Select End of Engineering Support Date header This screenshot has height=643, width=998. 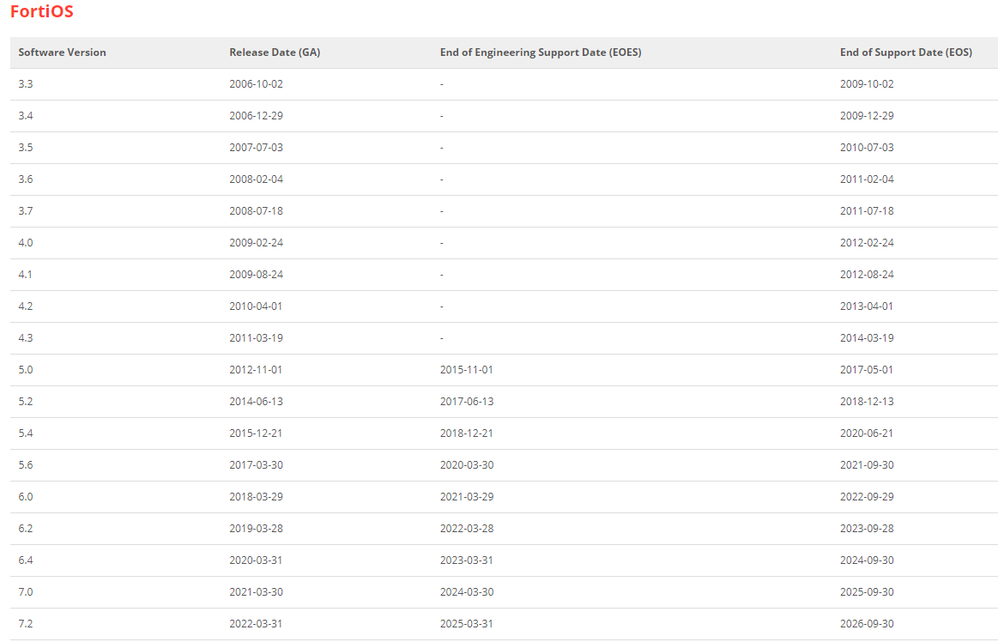click(540, 52)
